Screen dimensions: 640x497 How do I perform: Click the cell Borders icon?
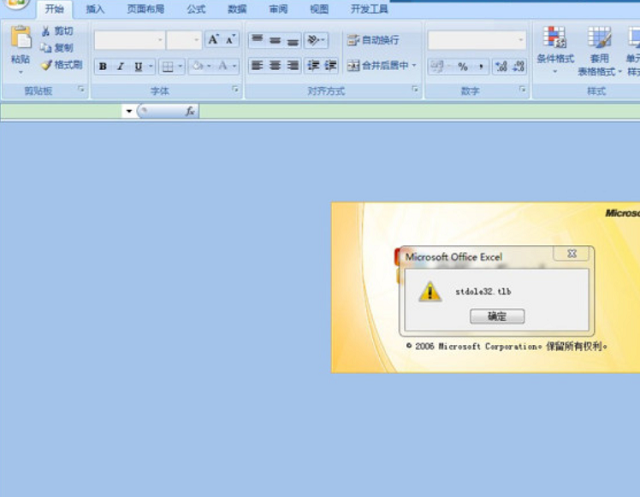167,66
